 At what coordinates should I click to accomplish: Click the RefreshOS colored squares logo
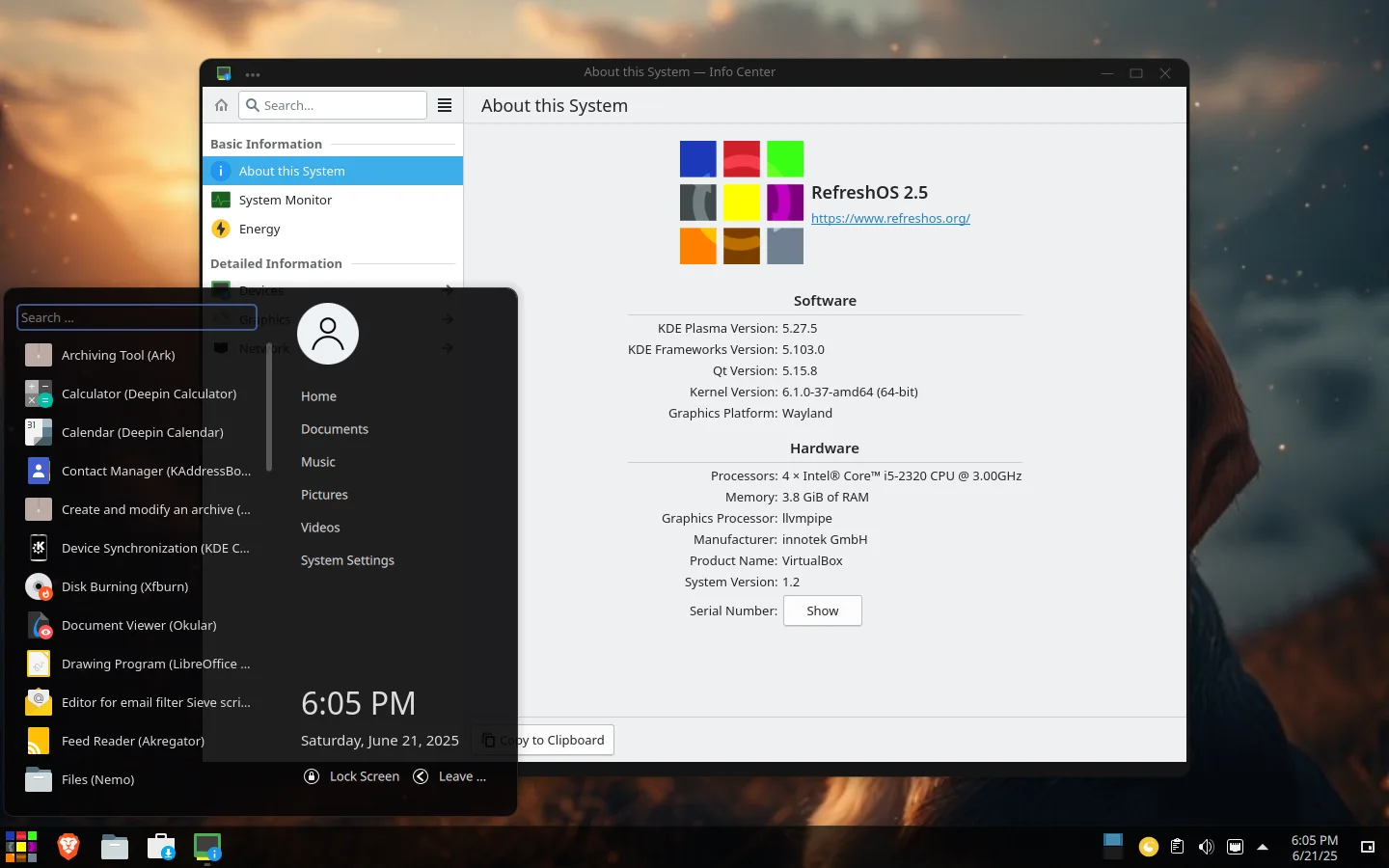tap(742, 203)
